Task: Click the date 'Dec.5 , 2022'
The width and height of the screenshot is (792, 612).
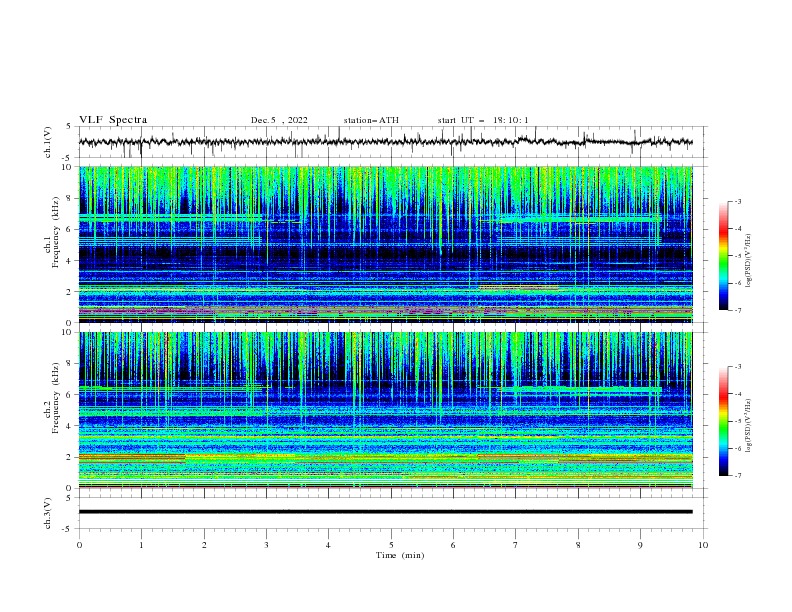Action: pos(279,120)
